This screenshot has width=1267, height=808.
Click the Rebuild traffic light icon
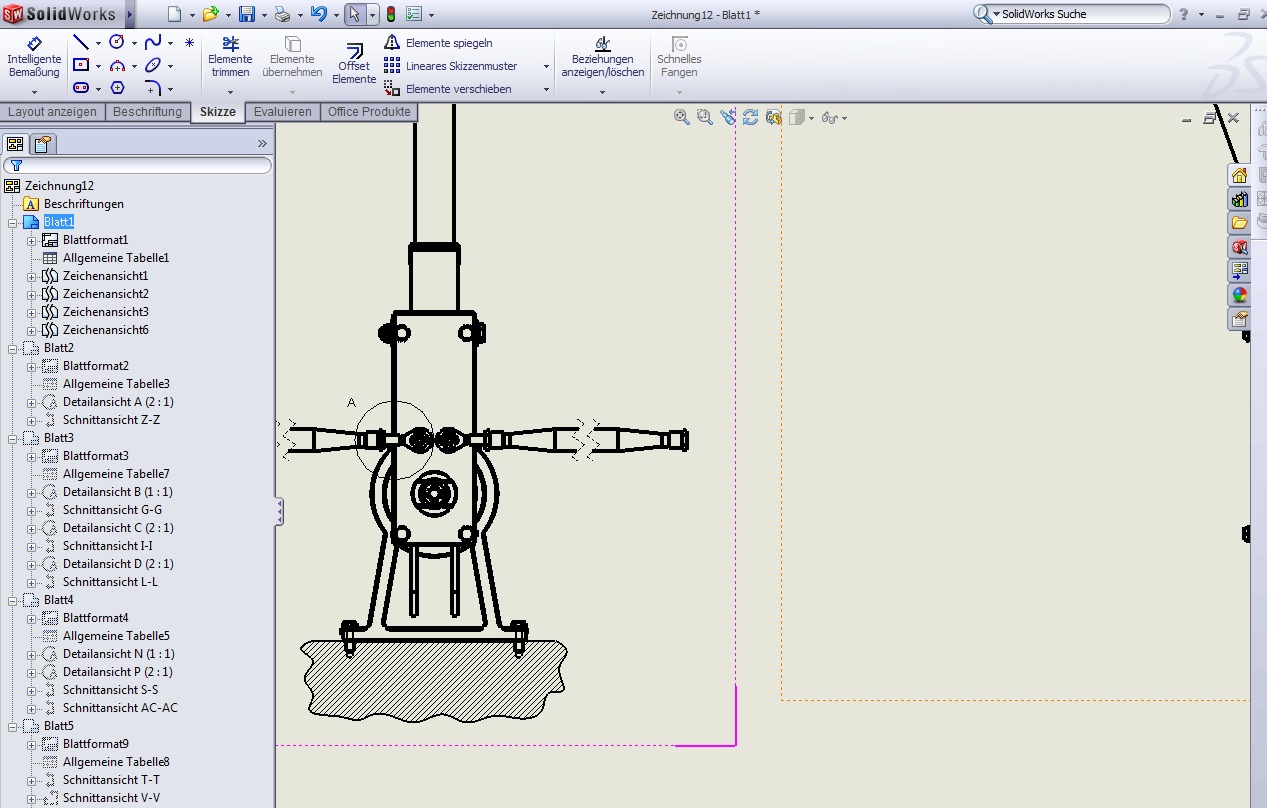391,14
